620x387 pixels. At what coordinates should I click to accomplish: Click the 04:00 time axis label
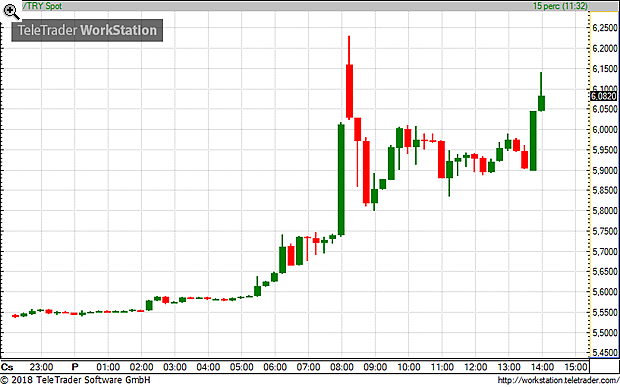click(x=208, y=366)
